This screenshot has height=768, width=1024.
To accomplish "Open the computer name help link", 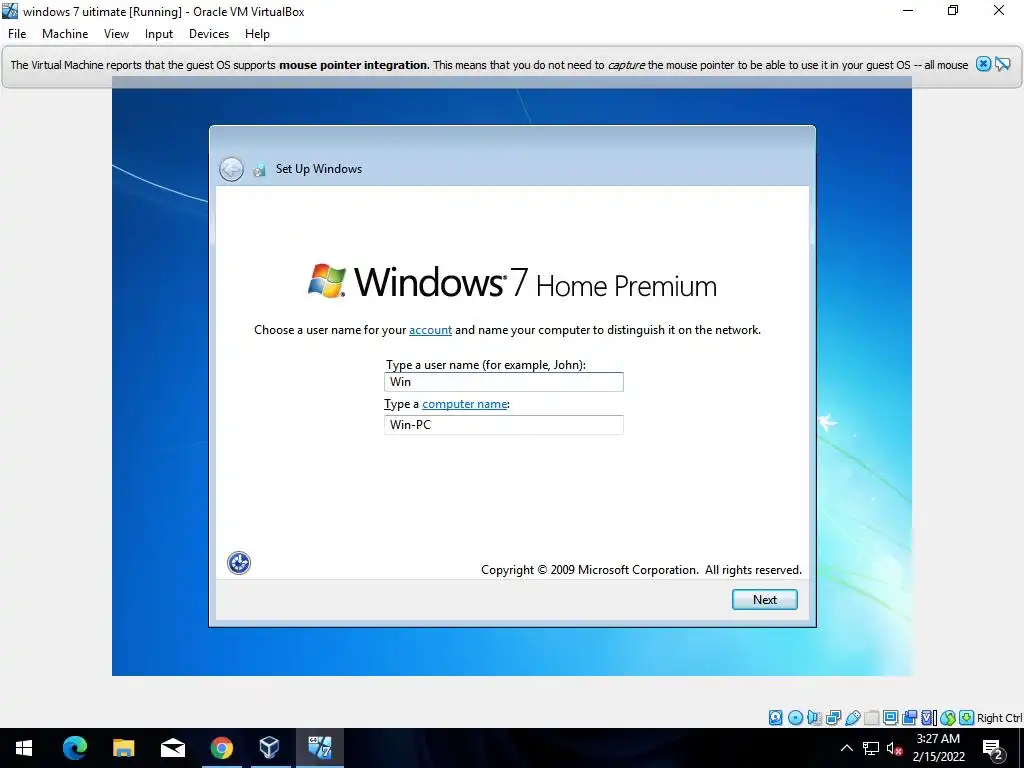I will coord(464,404).
